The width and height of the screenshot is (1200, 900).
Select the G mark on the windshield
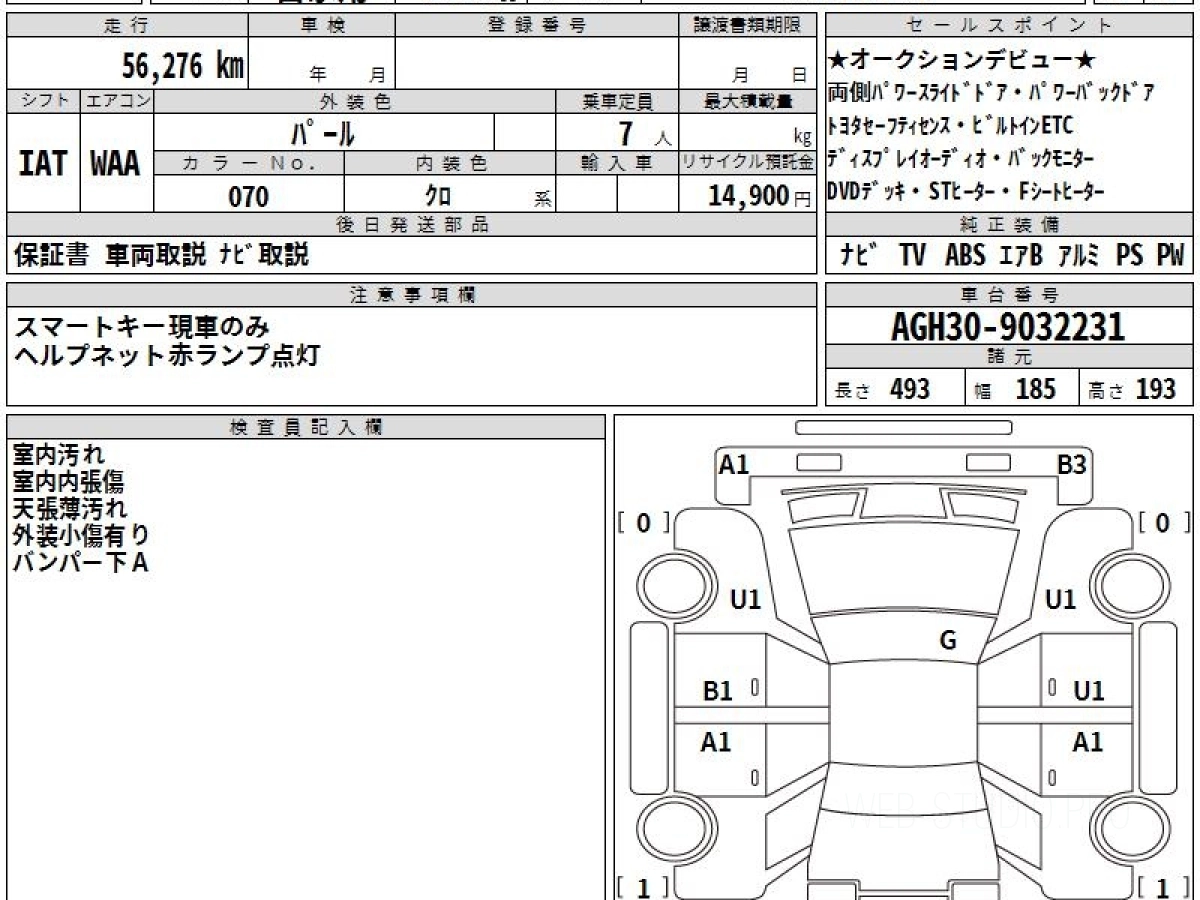948,641
